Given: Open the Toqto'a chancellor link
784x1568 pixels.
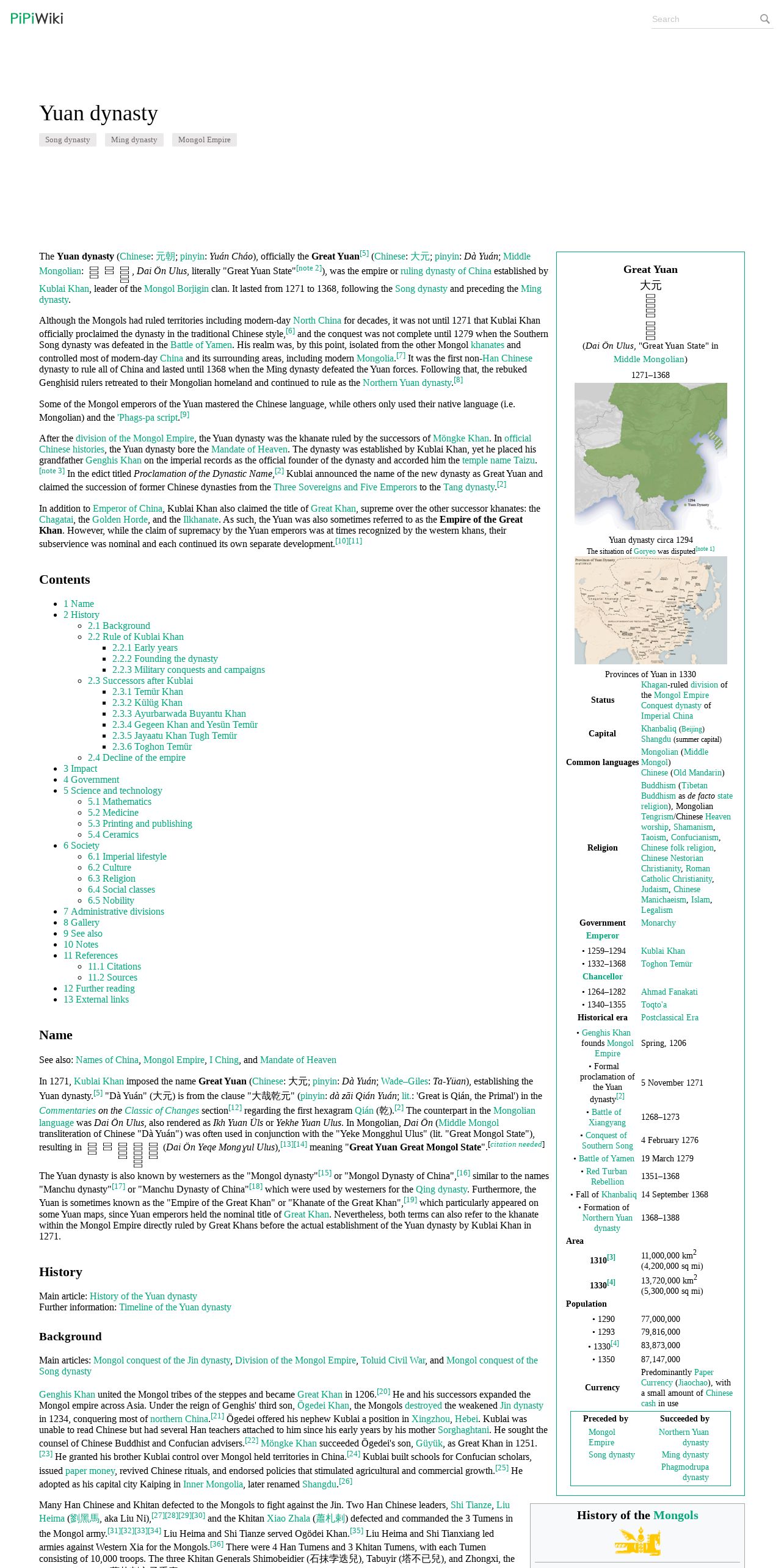Looking at the screenshot, I should [654, 1004].
